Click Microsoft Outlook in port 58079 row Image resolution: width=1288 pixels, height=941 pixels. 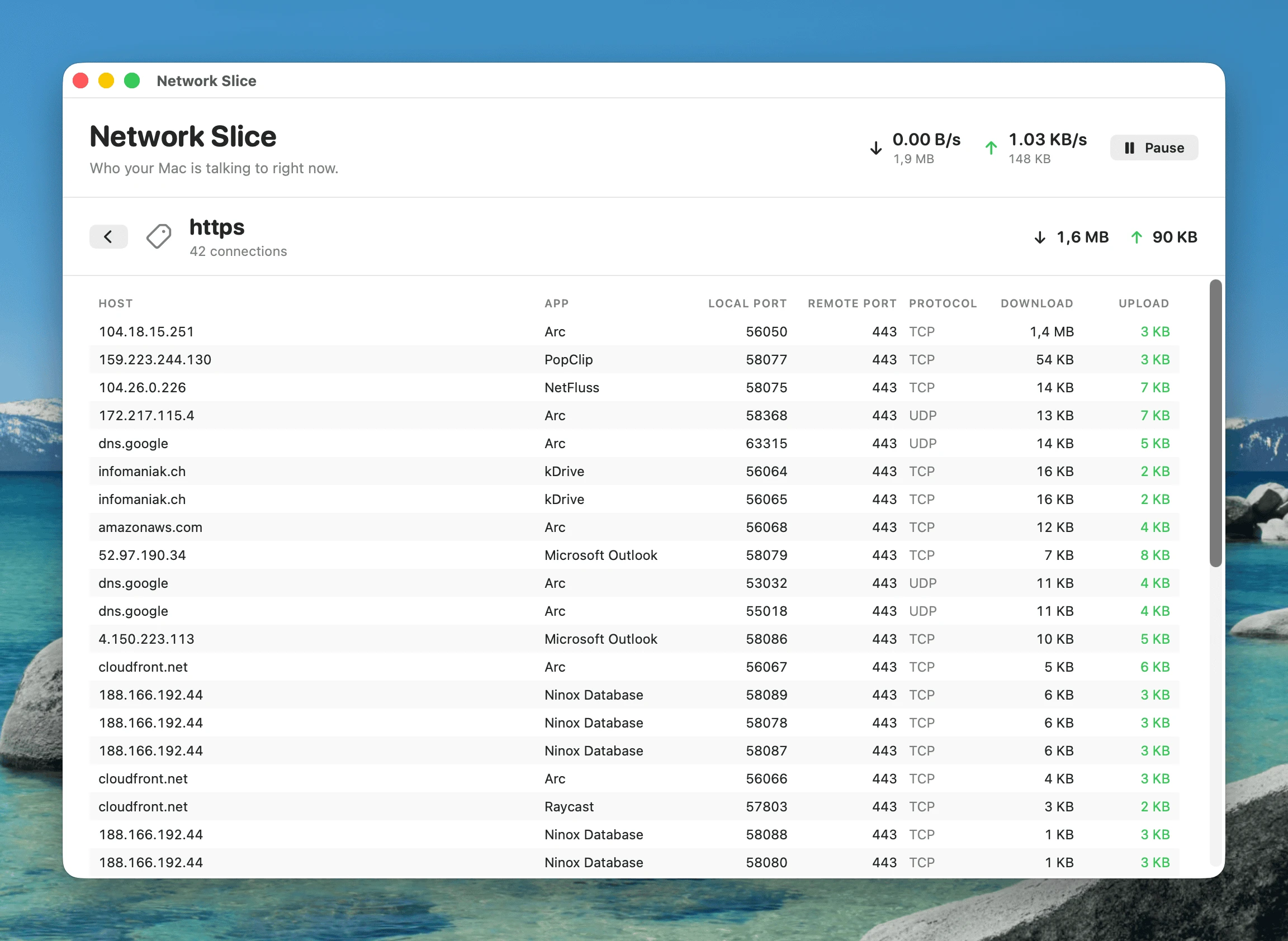coord(601,555)
